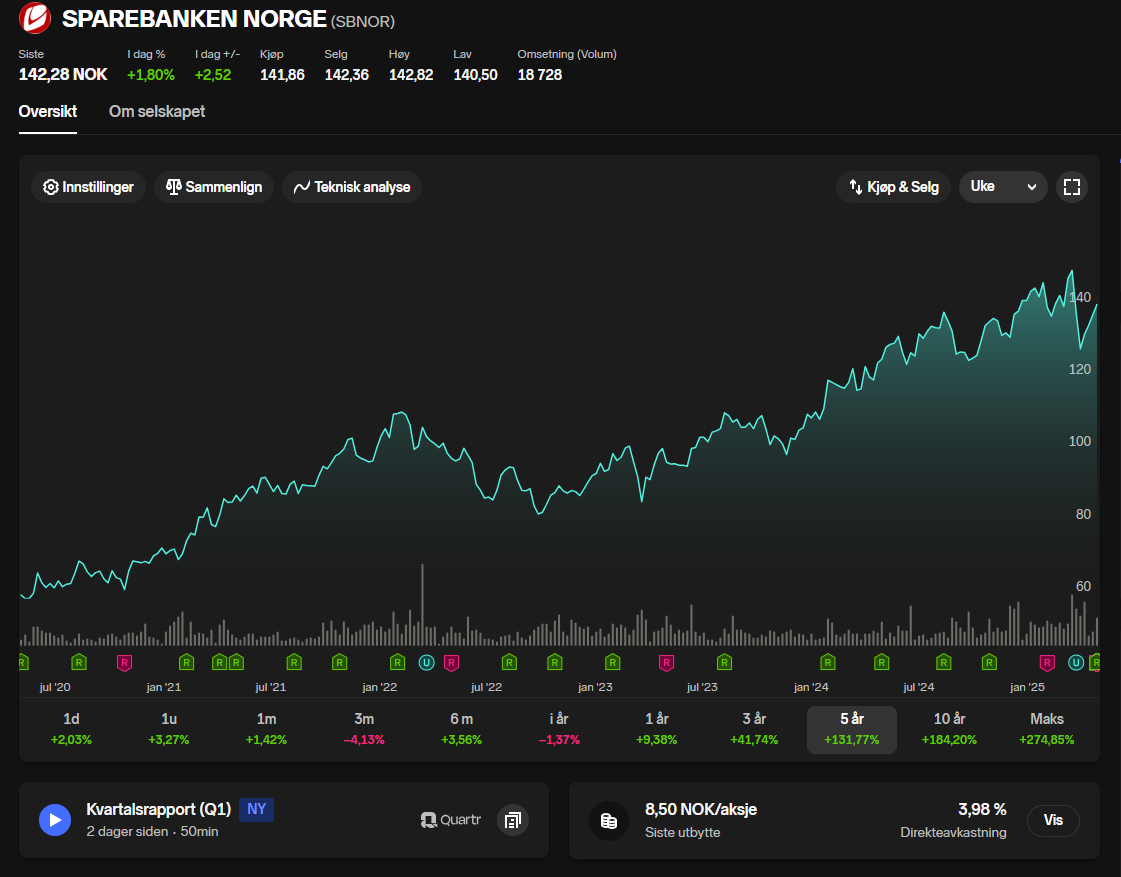This screenshot has height=877, width=1121.
Task: Switch to Om selskapet tab
Action: [157, 112]
